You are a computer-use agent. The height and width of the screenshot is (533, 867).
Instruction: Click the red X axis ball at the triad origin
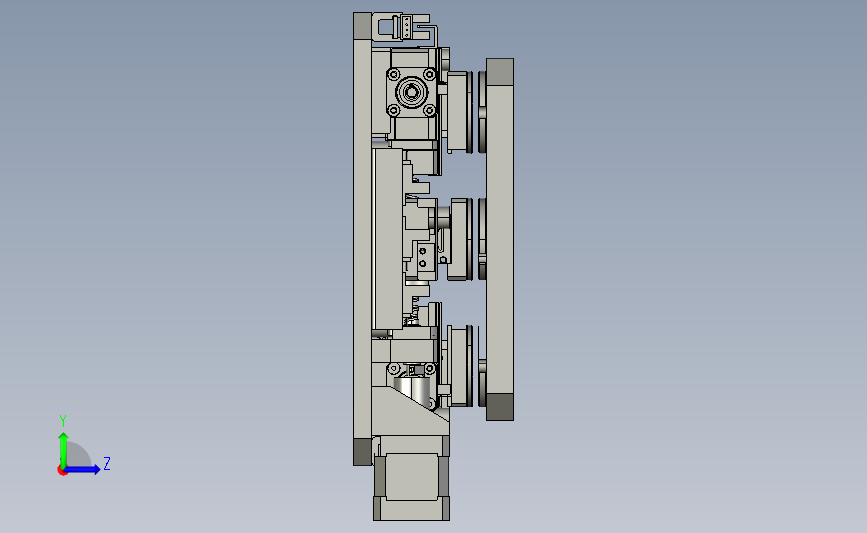coord(62,471)
